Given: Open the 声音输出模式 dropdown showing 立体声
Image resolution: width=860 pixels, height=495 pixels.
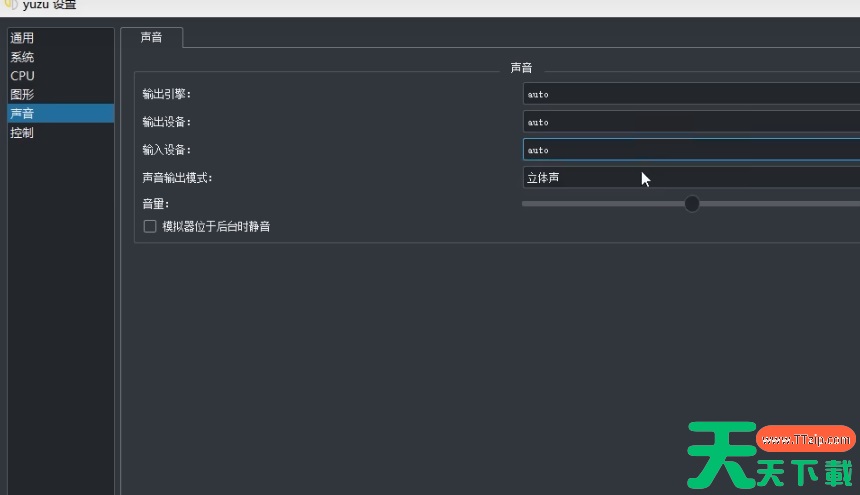Looking at the screenshot, I should click(x=691, y=178).
